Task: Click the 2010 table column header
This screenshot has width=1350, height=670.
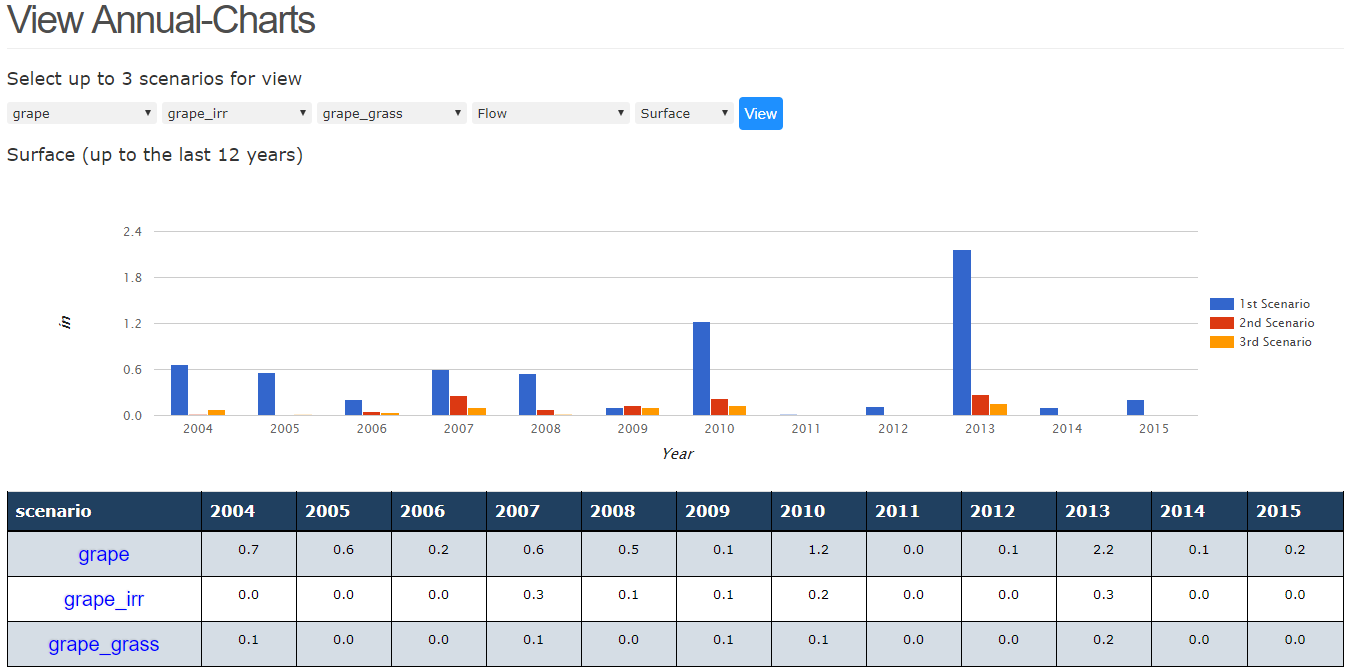Action: pos(818,511)
